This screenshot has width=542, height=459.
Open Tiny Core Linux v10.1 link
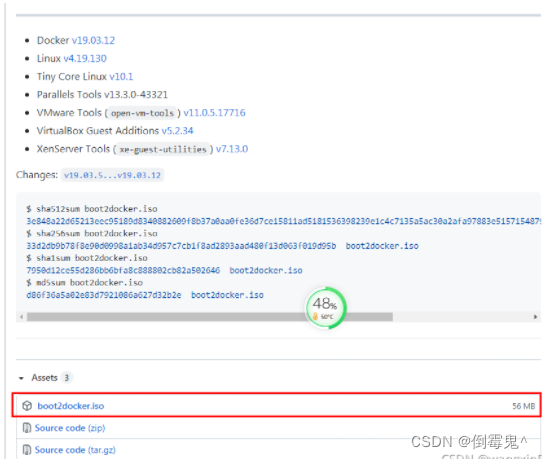pyautogui.click(x=121, y=76)
